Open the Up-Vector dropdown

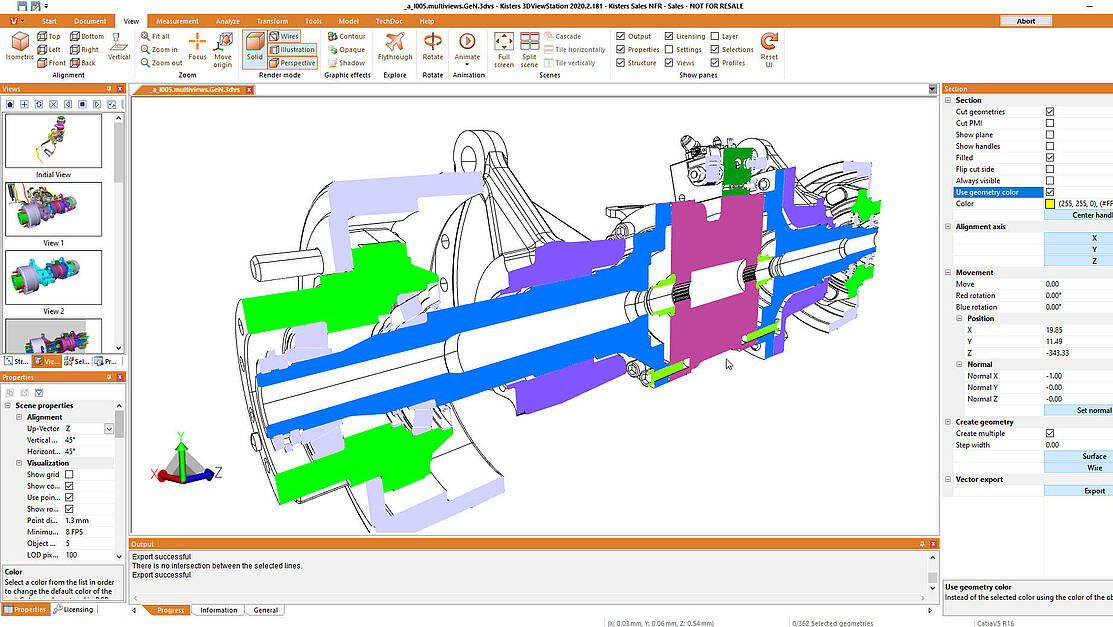109,428
